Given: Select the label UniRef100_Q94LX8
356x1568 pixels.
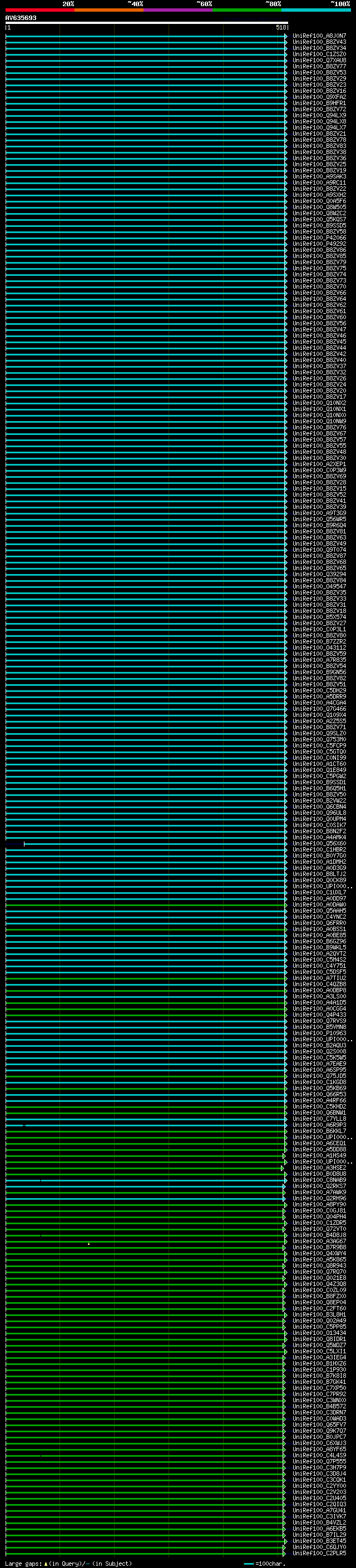Looking at the screenshot, I should 319,122.
